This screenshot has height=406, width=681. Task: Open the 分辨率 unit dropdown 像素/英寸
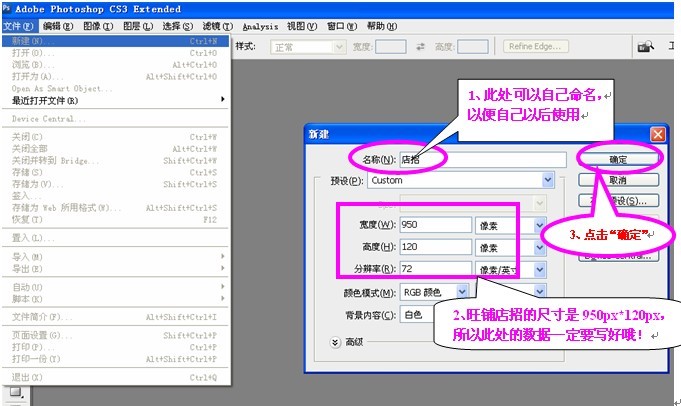coord(510,270)
